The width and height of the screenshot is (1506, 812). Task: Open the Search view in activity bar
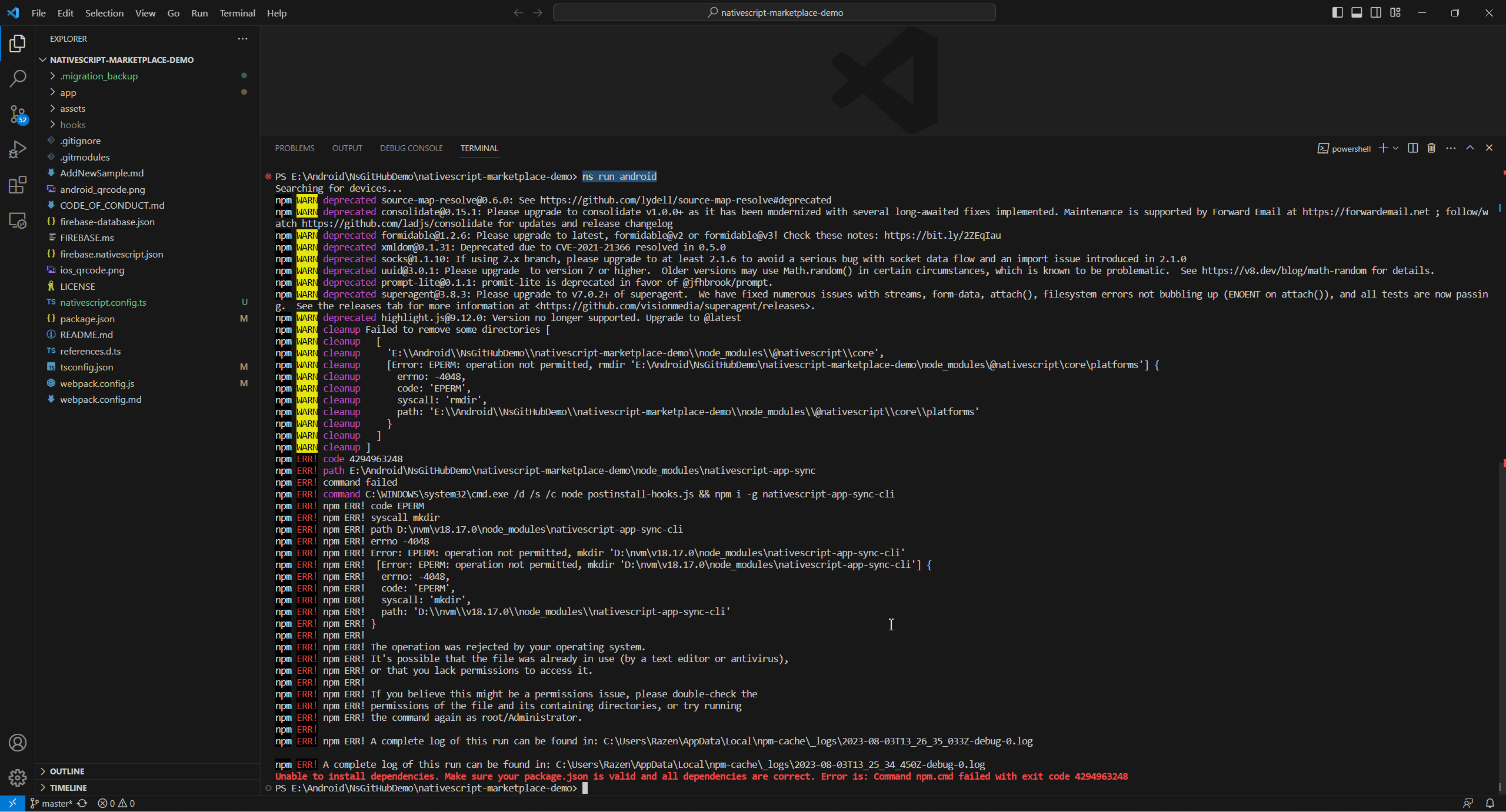(18, 78)
